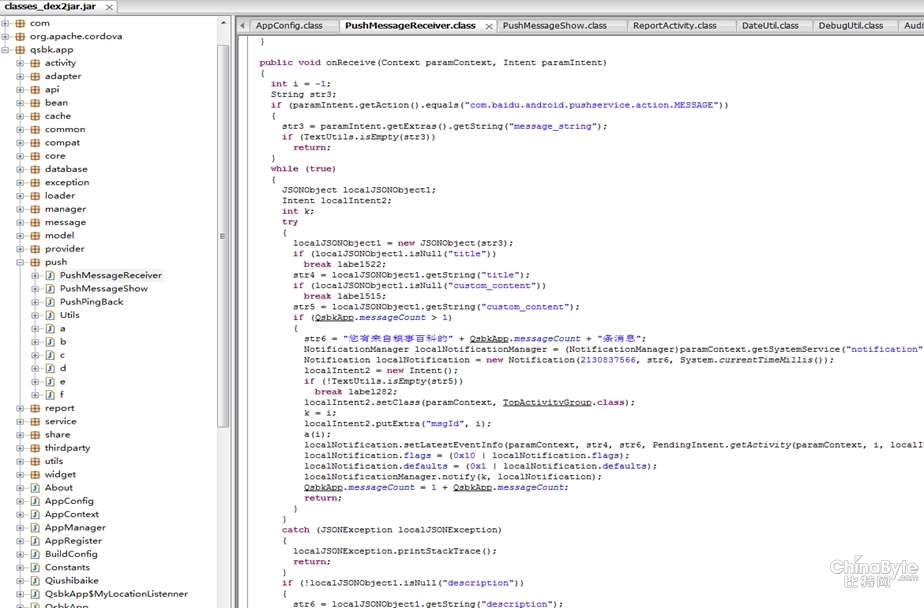Switch to the AppConfig.class tab
Image resolution: width=924 pixels, height=608 pixels.
coord(289,25)
